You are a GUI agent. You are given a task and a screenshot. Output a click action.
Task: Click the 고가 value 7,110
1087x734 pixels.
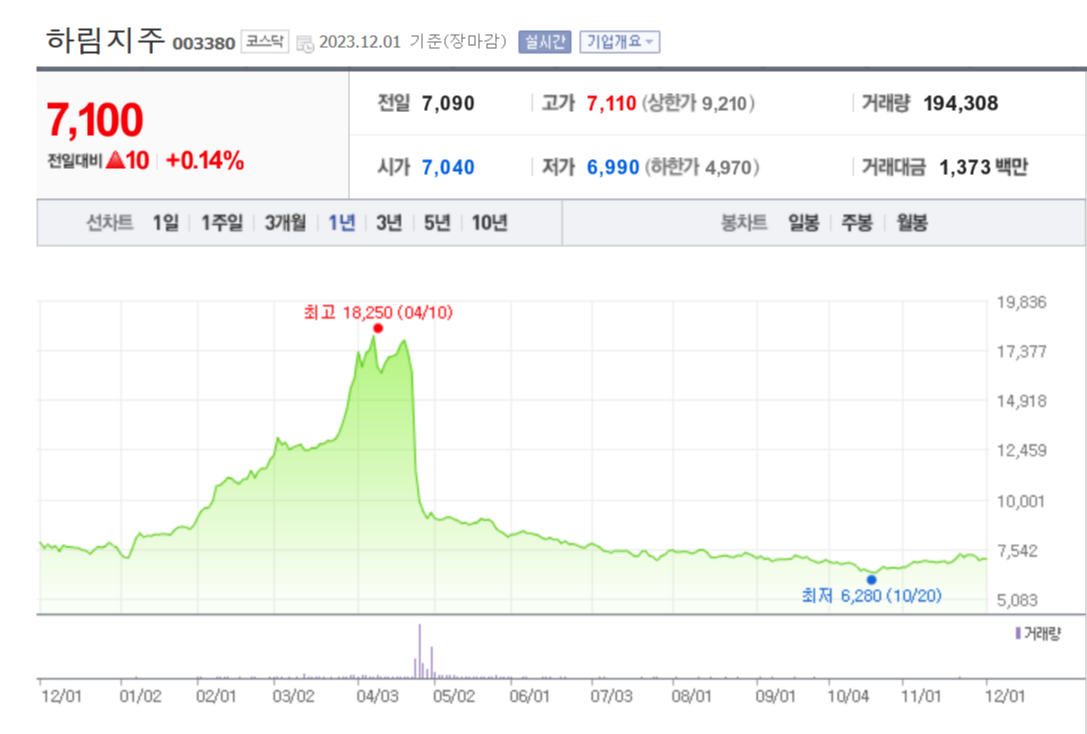611,103
